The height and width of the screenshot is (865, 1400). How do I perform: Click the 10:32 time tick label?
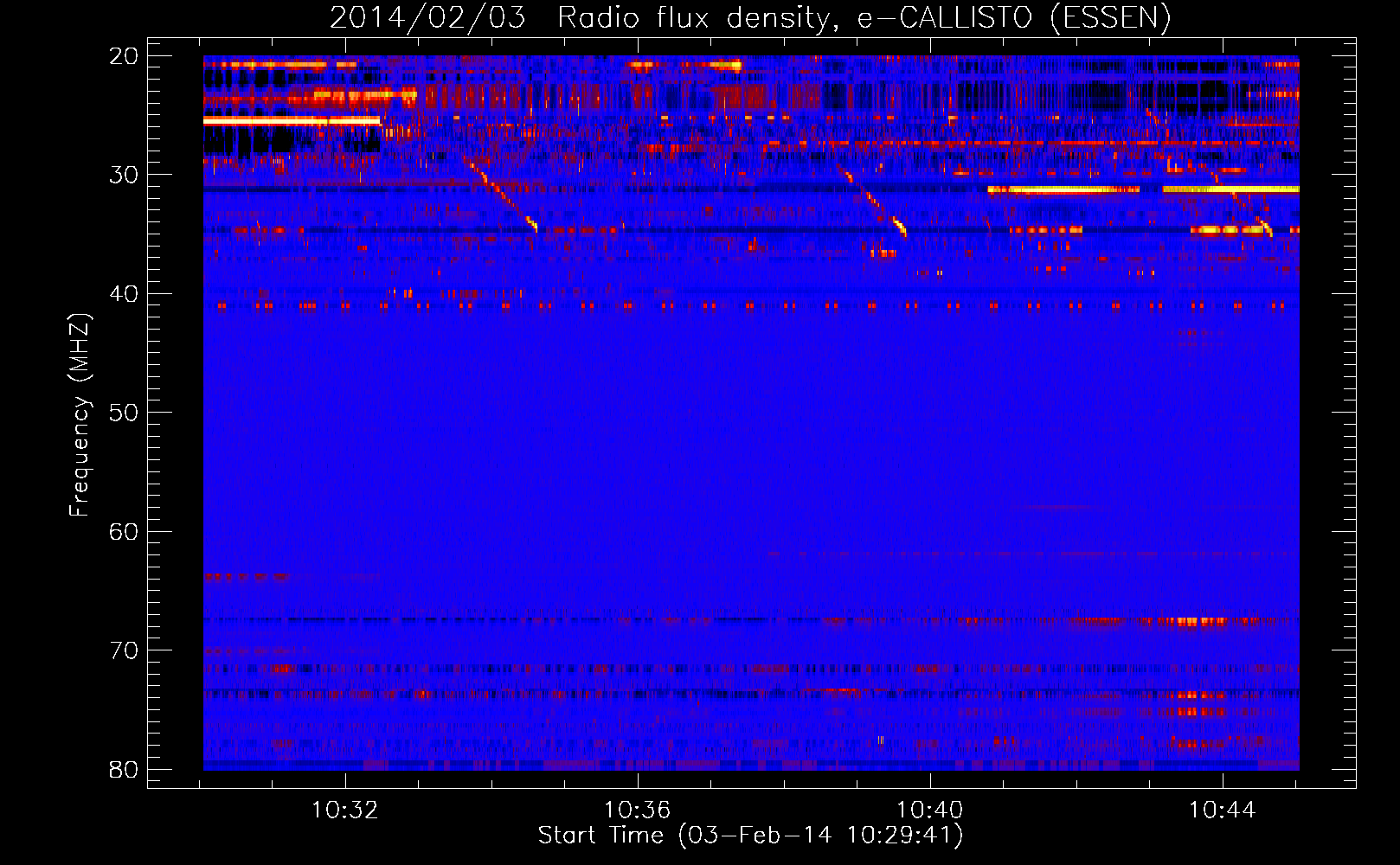pyautogui.click(x=345, y=811)
